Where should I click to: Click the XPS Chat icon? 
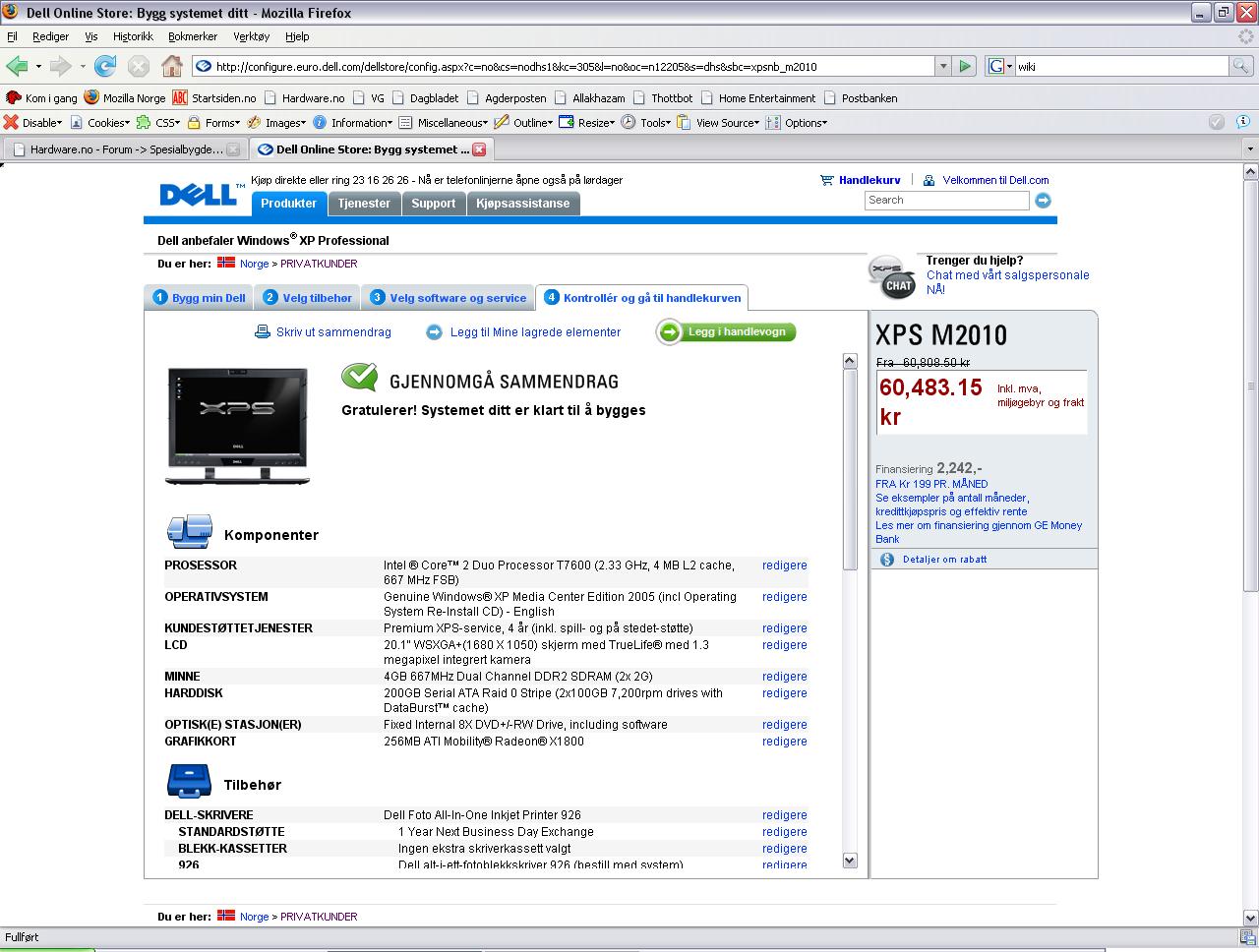pyautogui.click(x=892, y=276)
